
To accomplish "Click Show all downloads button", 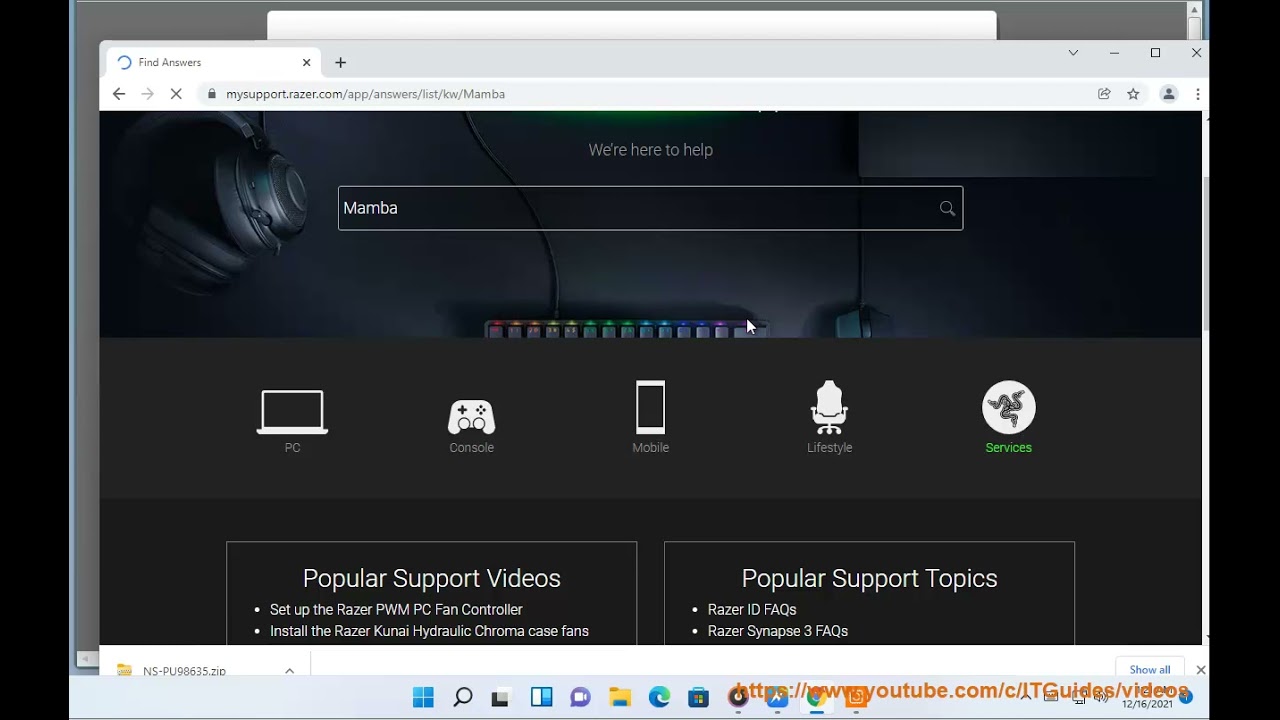I will click(x=1150, y=669).
